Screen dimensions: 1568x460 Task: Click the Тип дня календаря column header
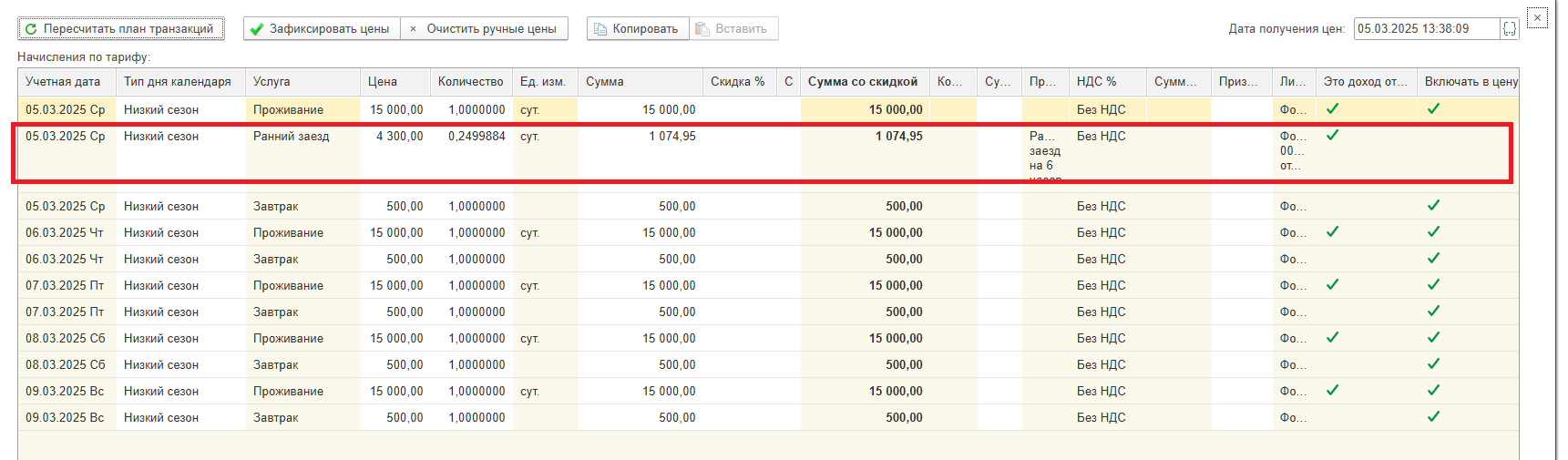click(180, 81)
